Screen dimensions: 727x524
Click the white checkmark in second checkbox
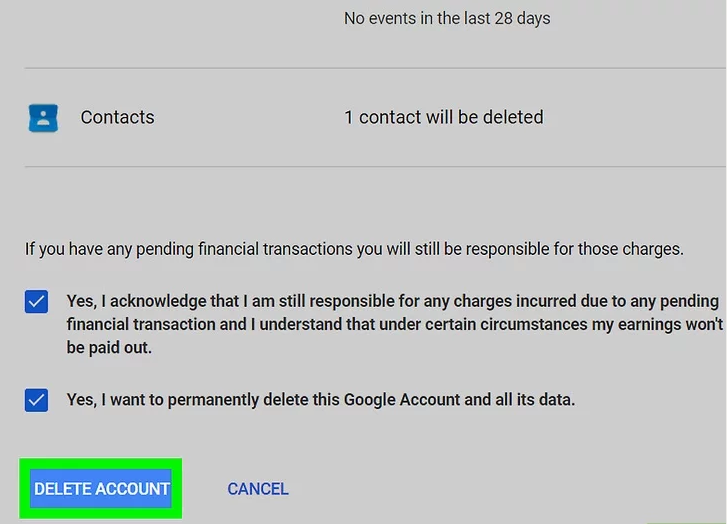coord(36,400)
